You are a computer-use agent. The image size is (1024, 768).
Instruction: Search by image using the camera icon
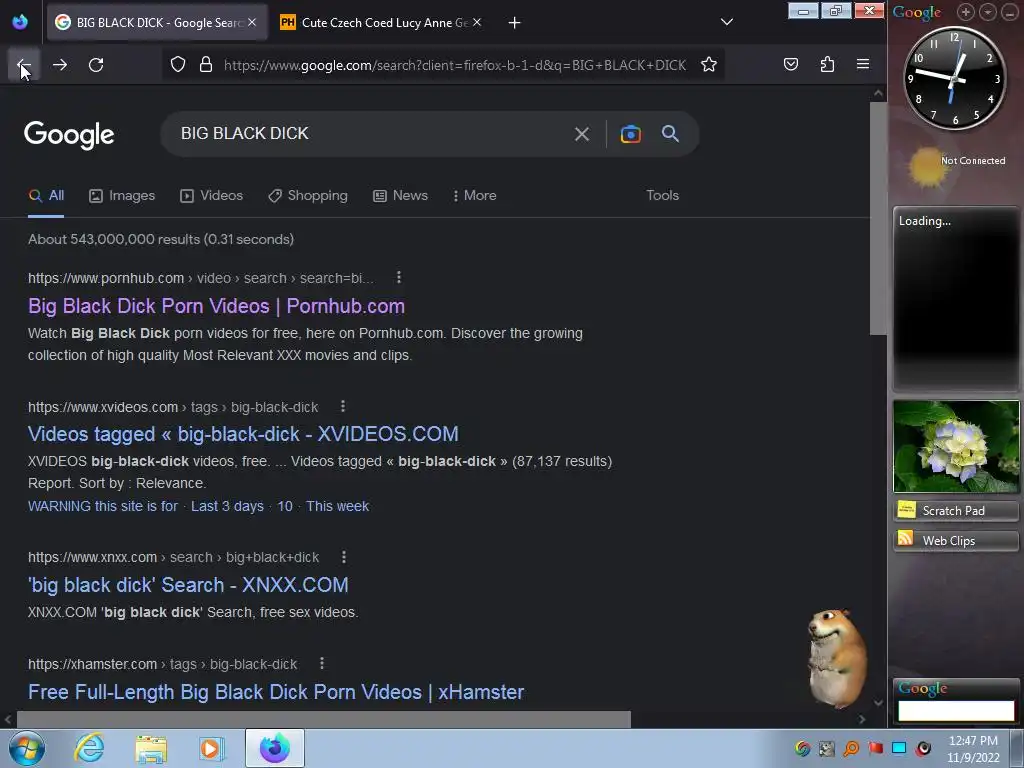pos(630,134)
